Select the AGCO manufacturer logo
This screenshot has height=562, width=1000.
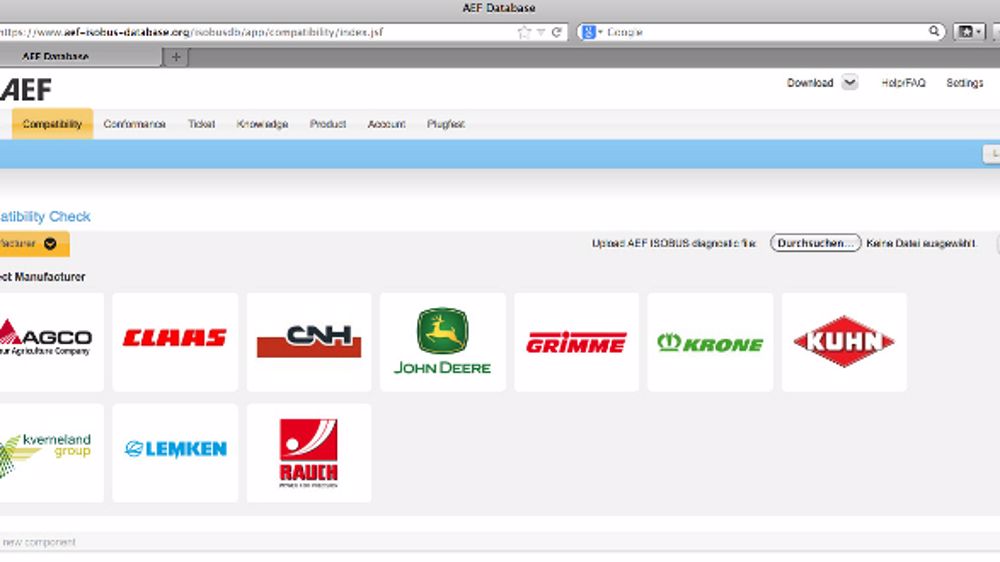click(46, 337)
